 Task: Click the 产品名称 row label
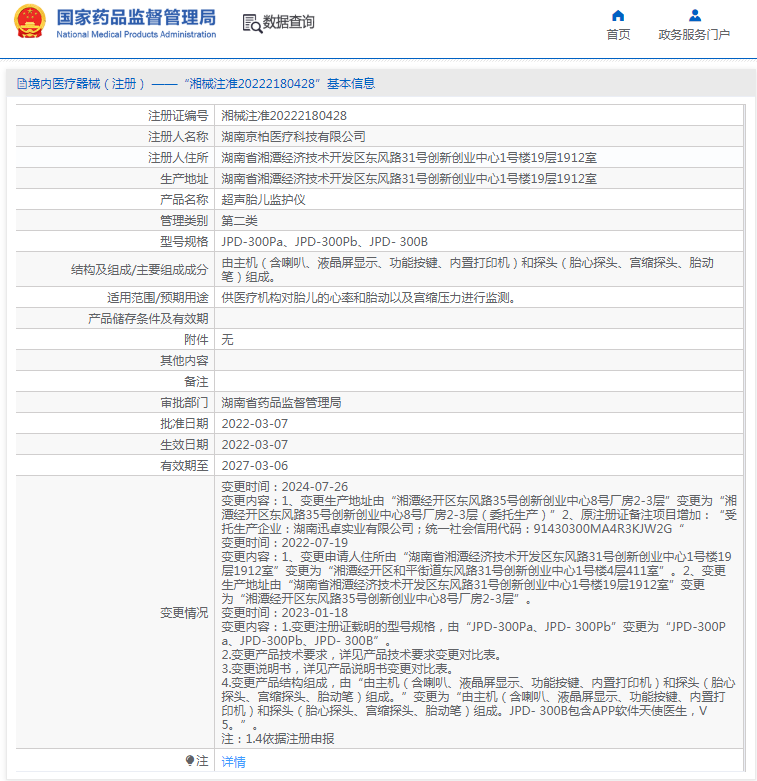click(x=184, y=199)
